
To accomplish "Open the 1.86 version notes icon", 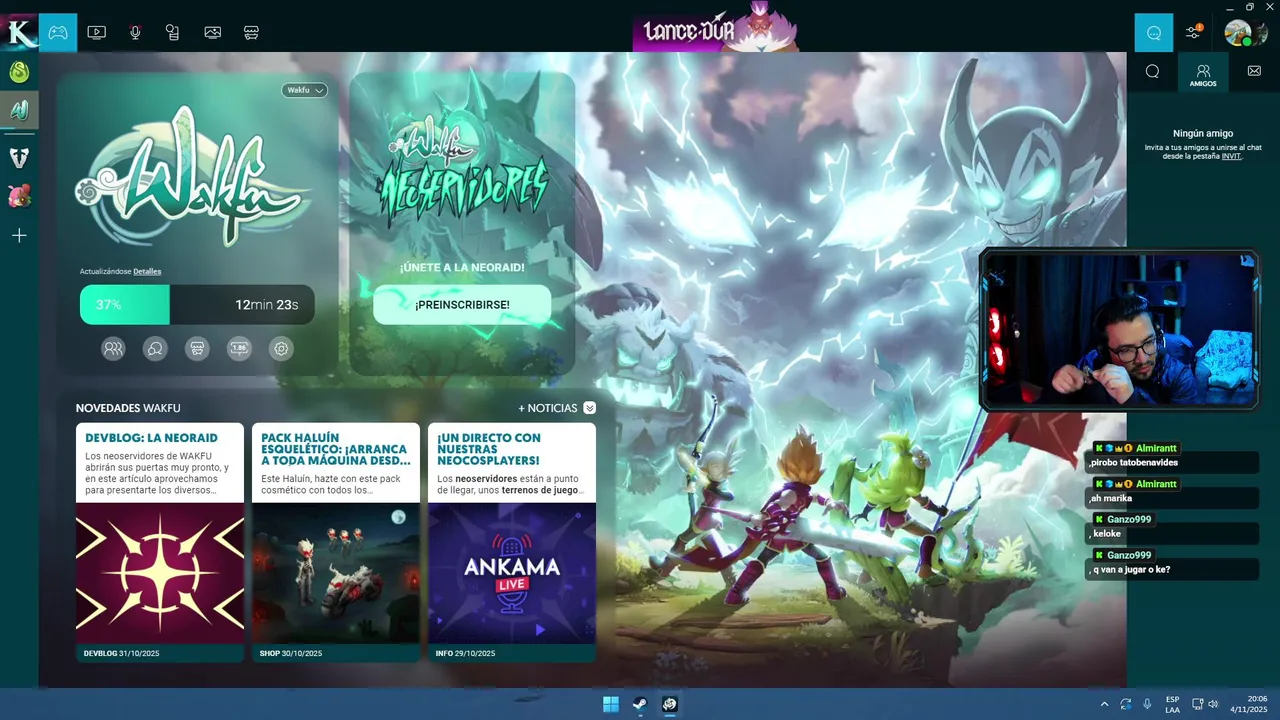I will point(239,348).
